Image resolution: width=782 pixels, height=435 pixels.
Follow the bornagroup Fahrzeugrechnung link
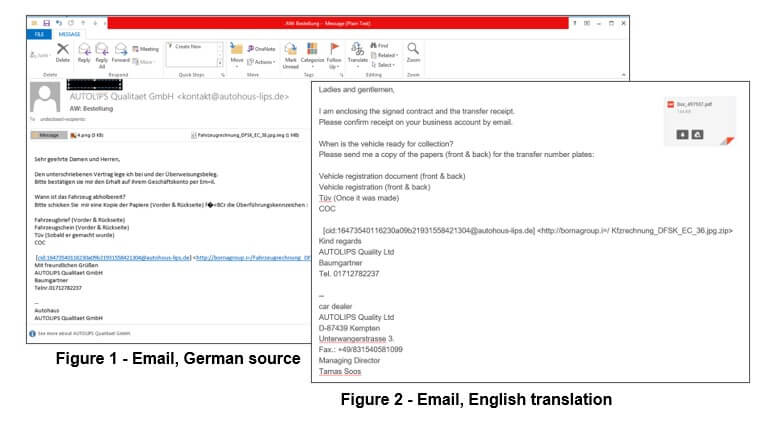252,258
